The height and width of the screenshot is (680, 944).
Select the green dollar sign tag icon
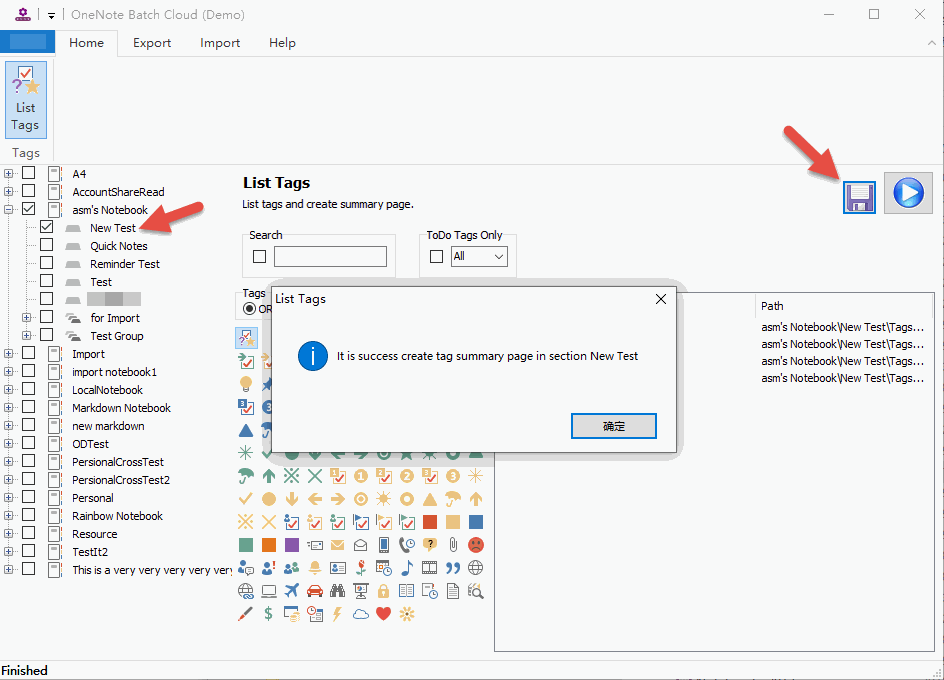coord(269,614)
